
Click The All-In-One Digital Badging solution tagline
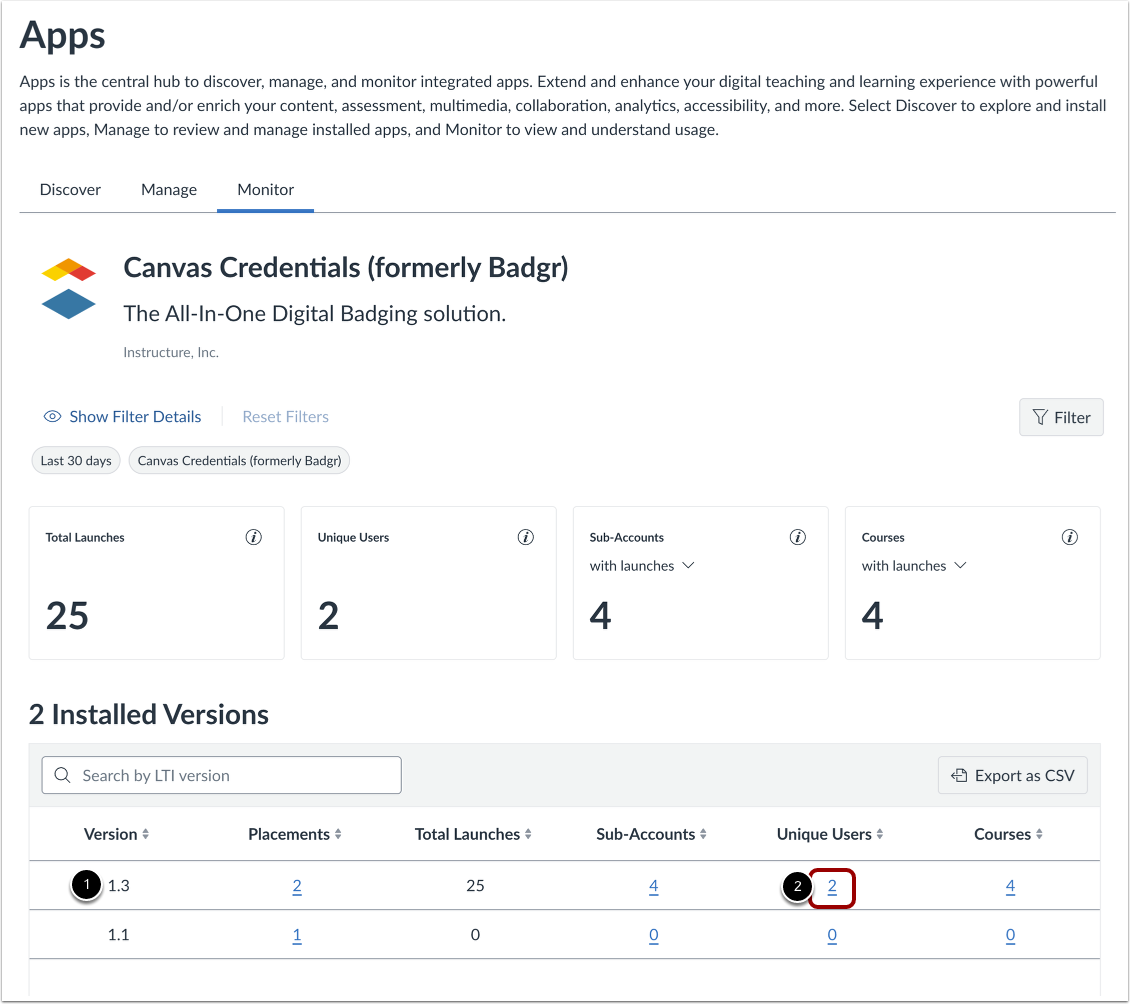315,314
